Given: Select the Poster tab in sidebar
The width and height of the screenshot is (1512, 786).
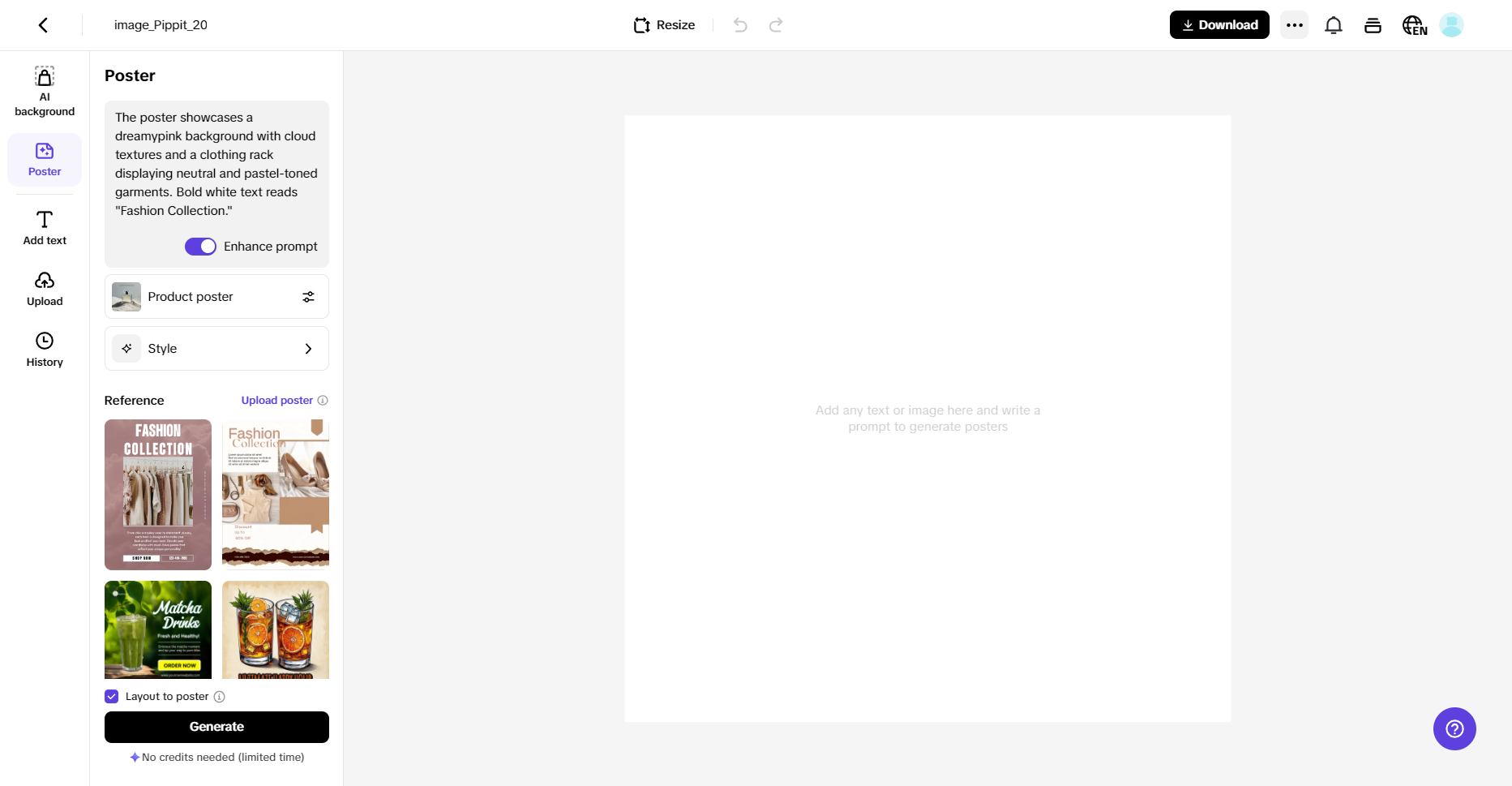Looking at the screenshot, I should 45,160.
